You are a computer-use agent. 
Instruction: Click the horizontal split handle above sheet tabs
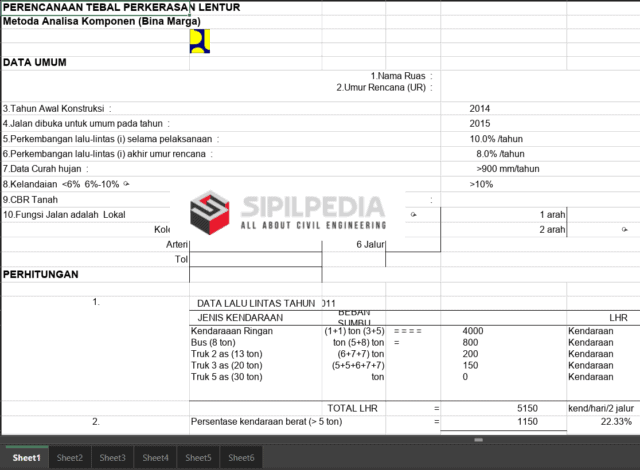tap(478, 439)
